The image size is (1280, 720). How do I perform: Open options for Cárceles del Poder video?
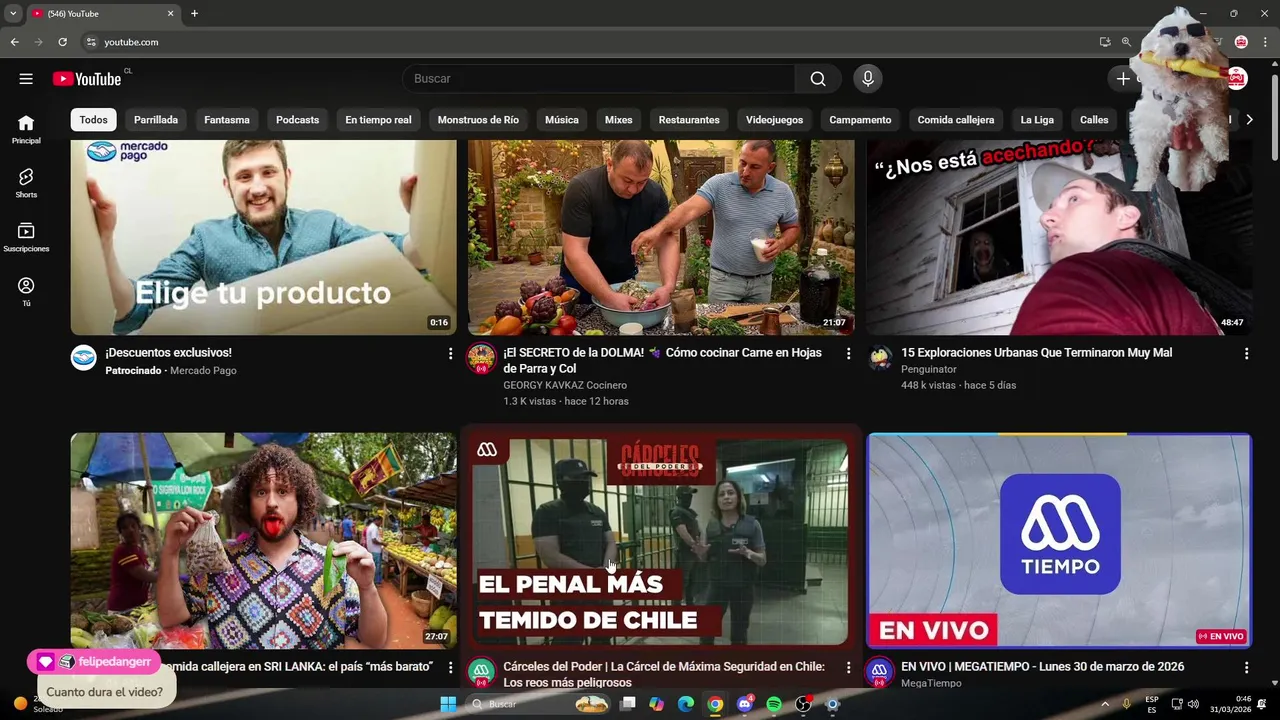pos(848,667)
